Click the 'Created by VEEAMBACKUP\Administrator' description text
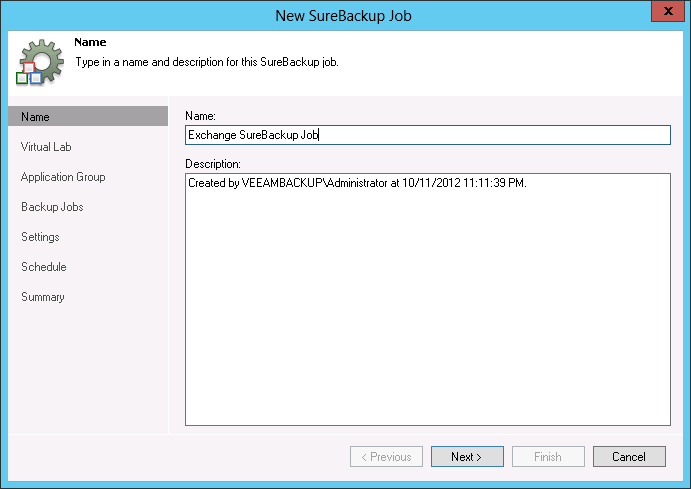The width and height of the screenshot is (691, 489). (357, 183)
